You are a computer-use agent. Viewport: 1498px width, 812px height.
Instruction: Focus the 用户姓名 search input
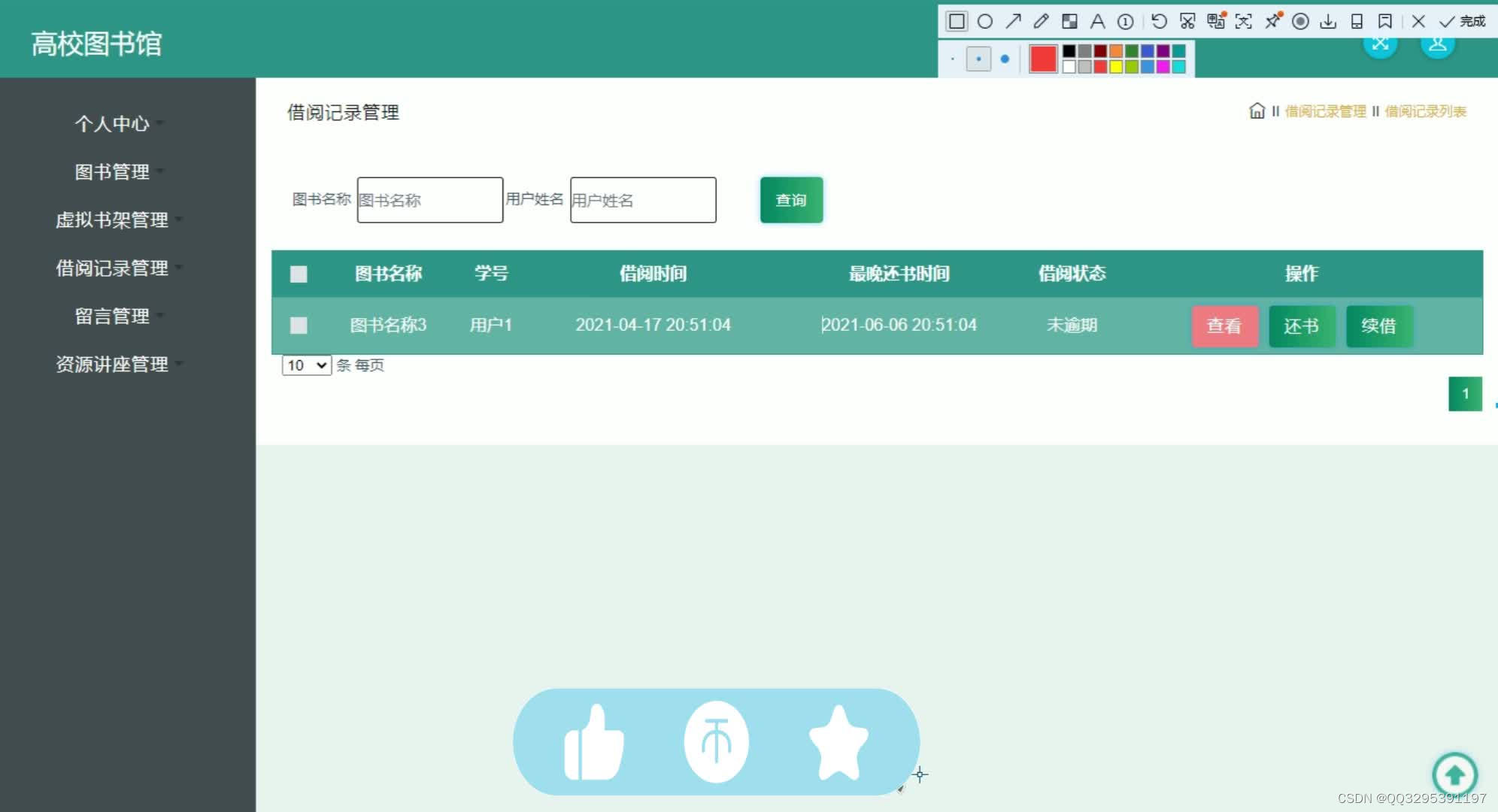pyautogui.click(x=643, y=200)
